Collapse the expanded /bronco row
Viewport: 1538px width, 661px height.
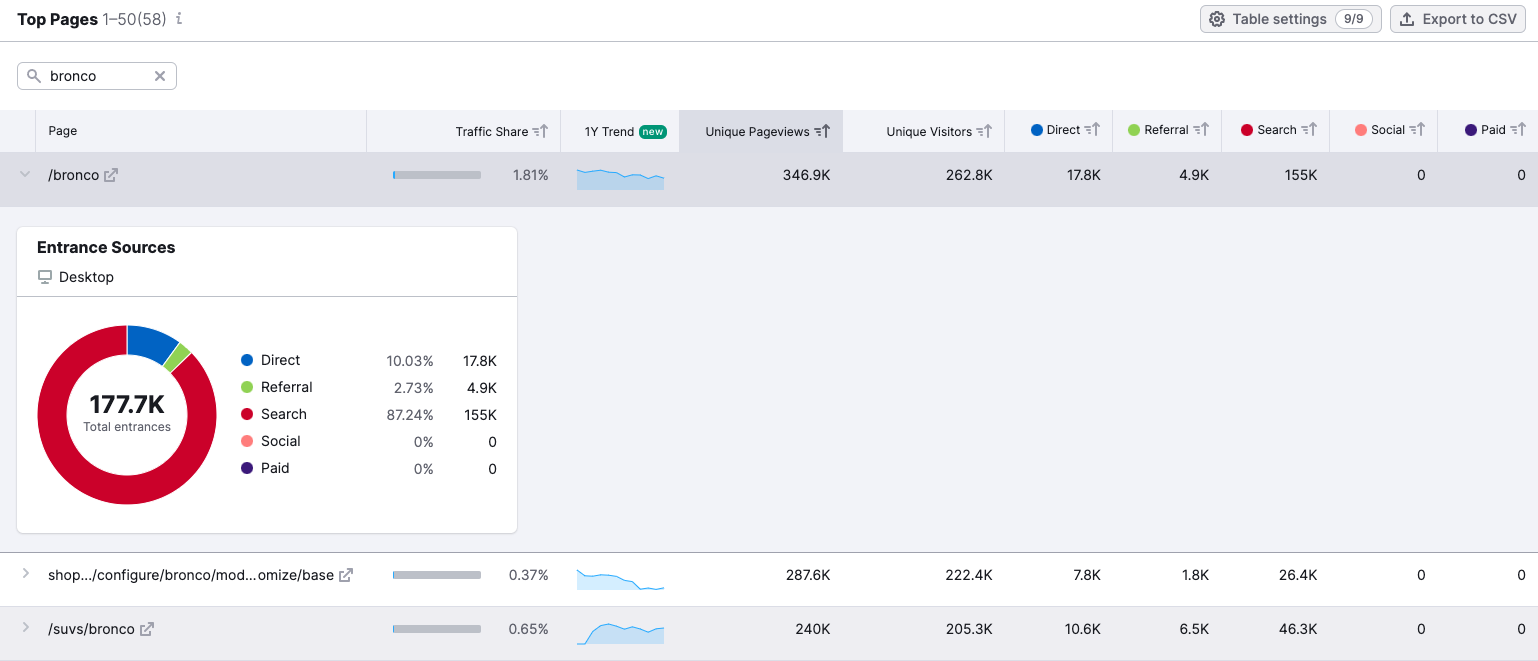click(24, 174)
